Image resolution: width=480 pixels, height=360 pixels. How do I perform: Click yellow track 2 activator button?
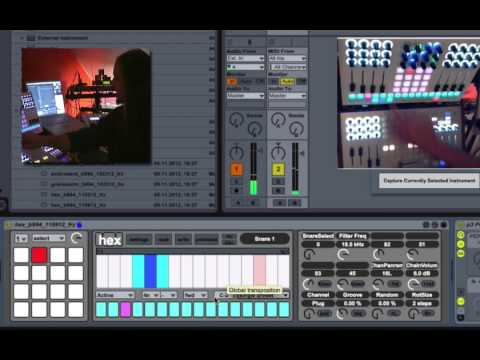[278, 169]
